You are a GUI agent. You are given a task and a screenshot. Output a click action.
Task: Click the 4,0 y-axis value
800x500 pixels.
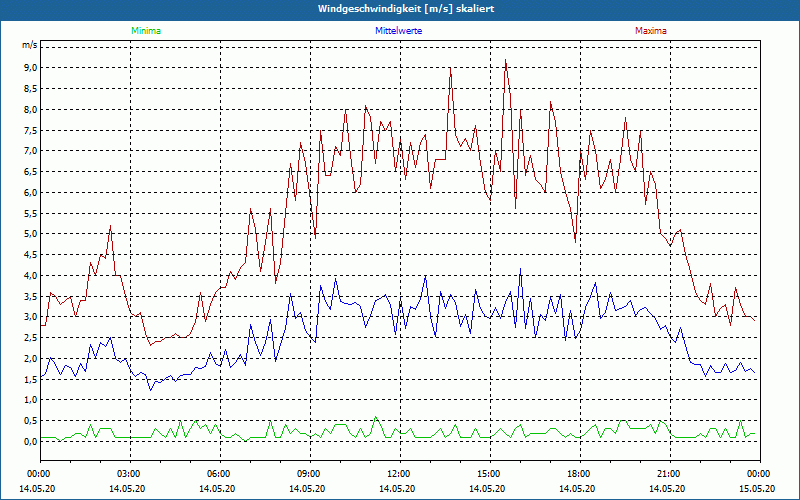point(31,276)
